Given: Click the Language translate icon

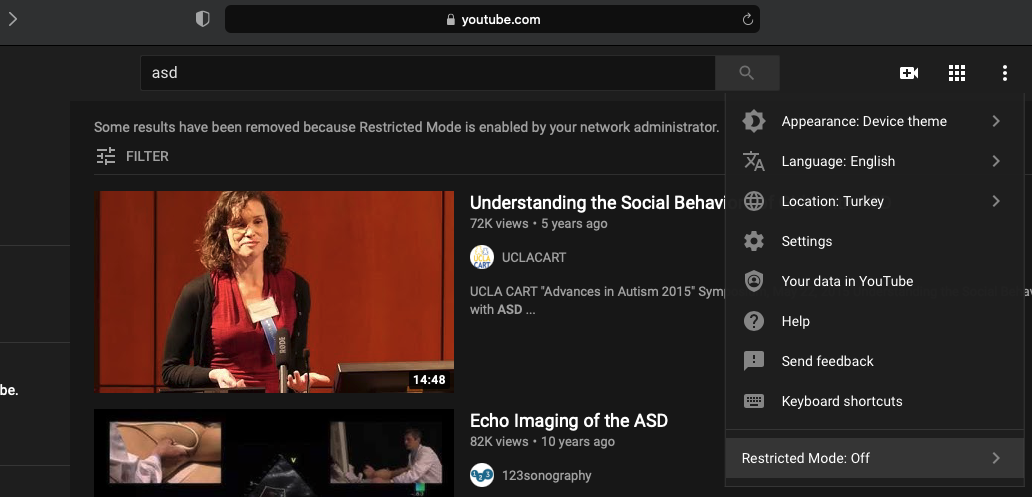Looking at the screenshot, I should [754, 161].
